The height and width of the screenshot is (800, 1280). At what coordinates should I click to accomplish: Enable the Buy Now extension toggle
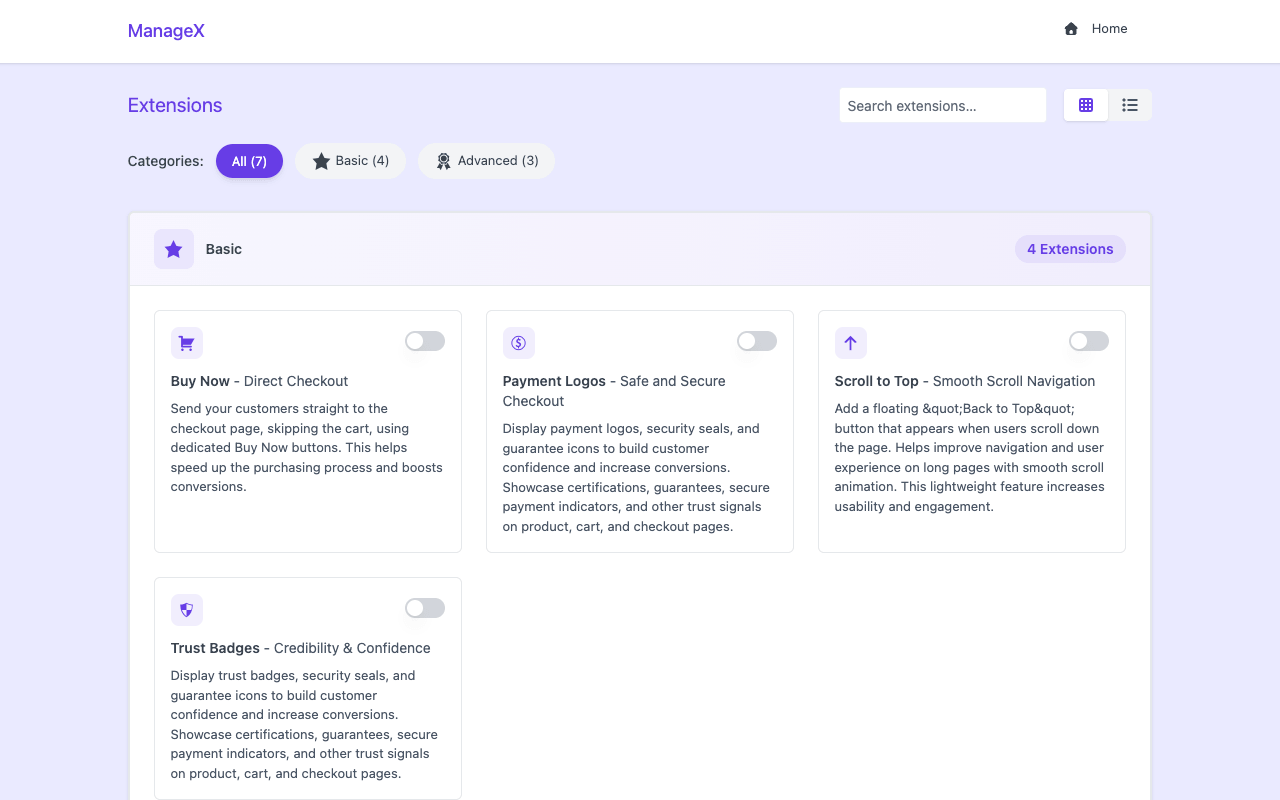pos(425,341)
